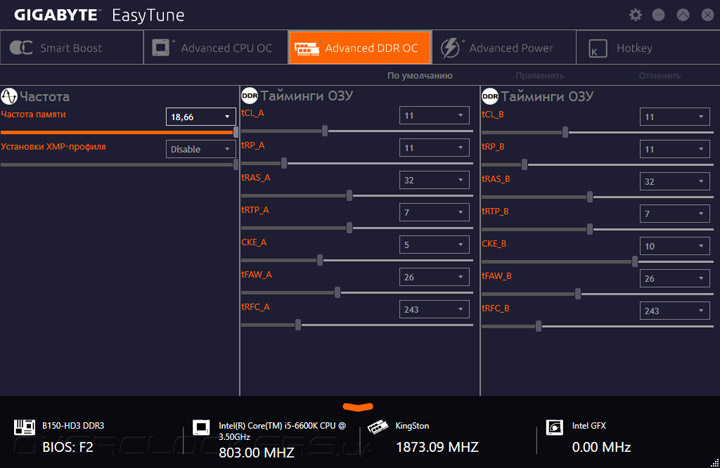Open the tRP_A value dropdown

click(434, 147)
